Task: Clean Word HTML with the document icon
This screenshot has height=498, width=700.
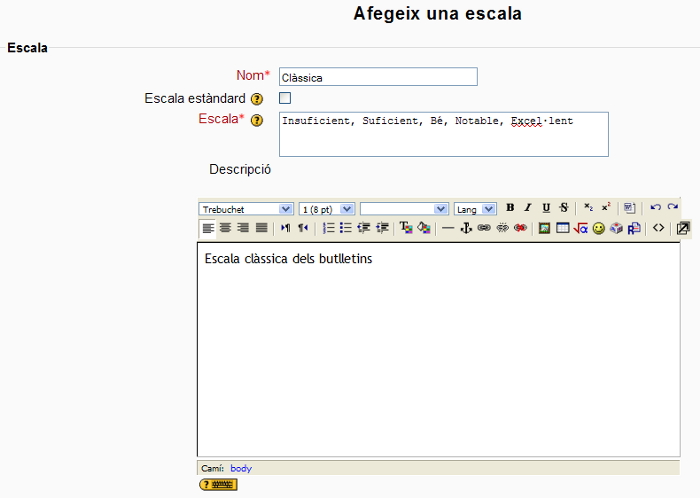Action: (629, 208)
